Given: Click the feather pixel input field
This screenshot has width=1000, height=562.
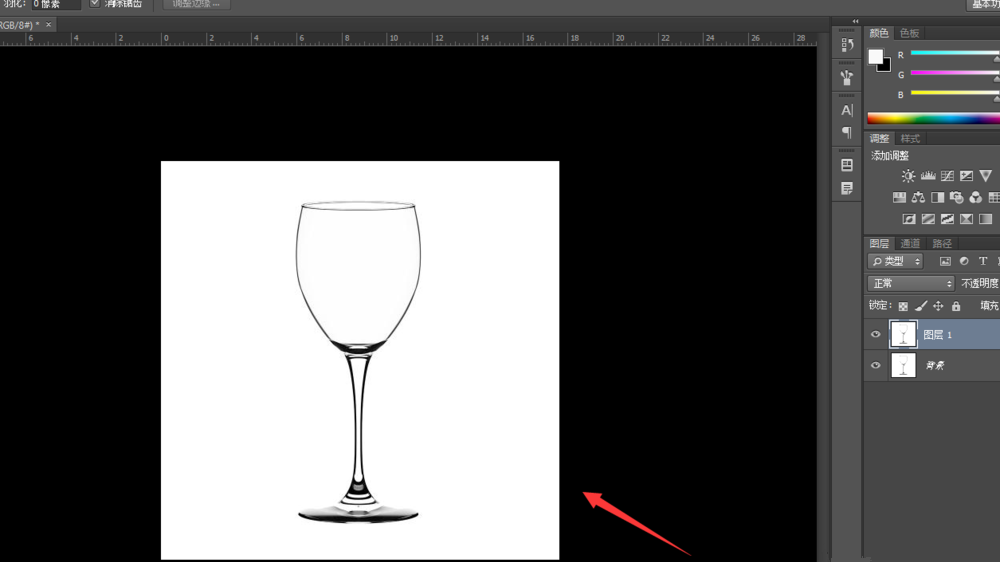Looking at the screenshot, I should click(x=55, y=4).
